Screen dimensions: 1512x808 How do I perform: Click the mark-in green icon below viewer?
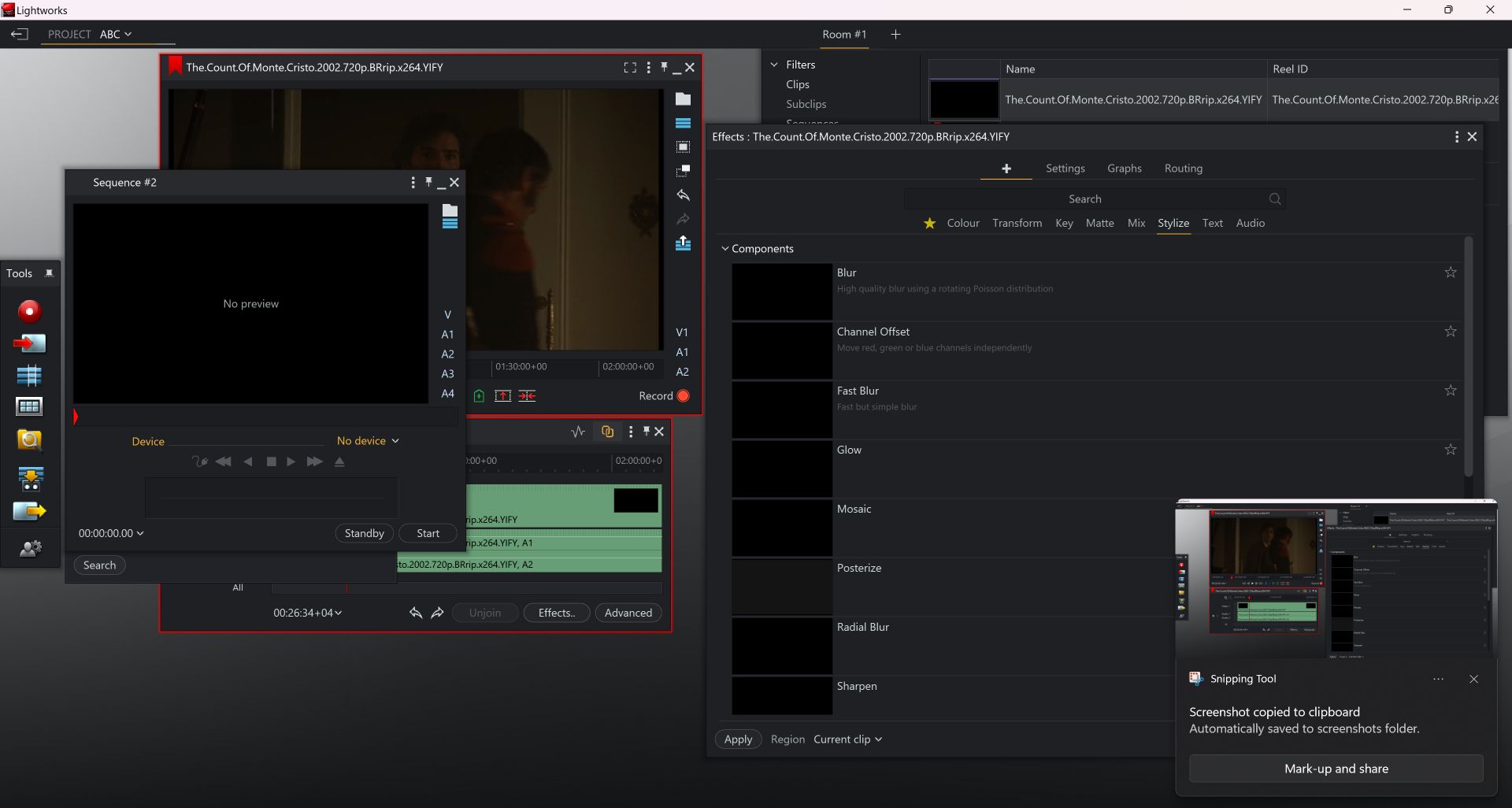click(x=479, y=395)
